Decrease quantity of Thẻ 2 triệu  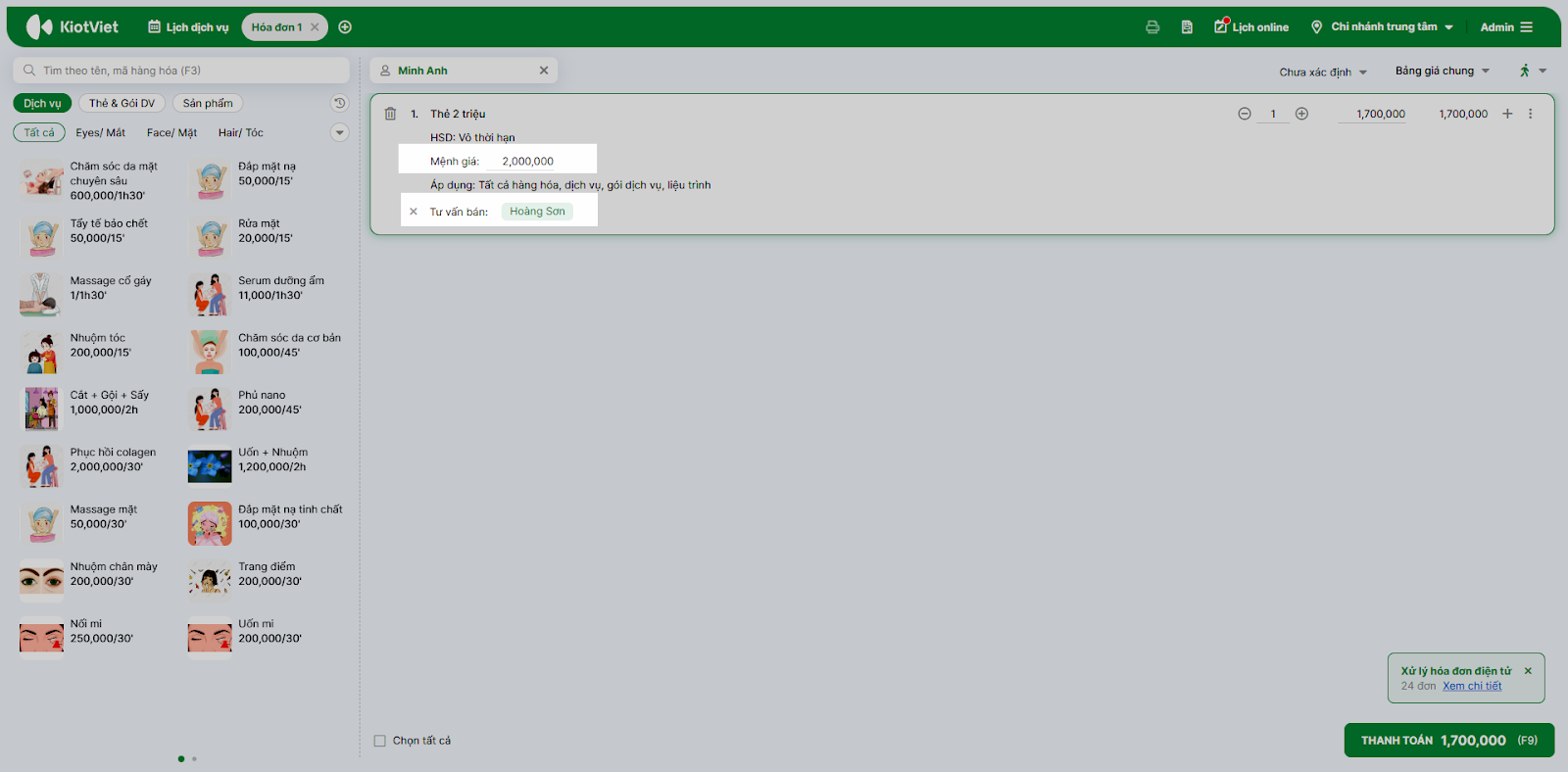click(1245, 114)
